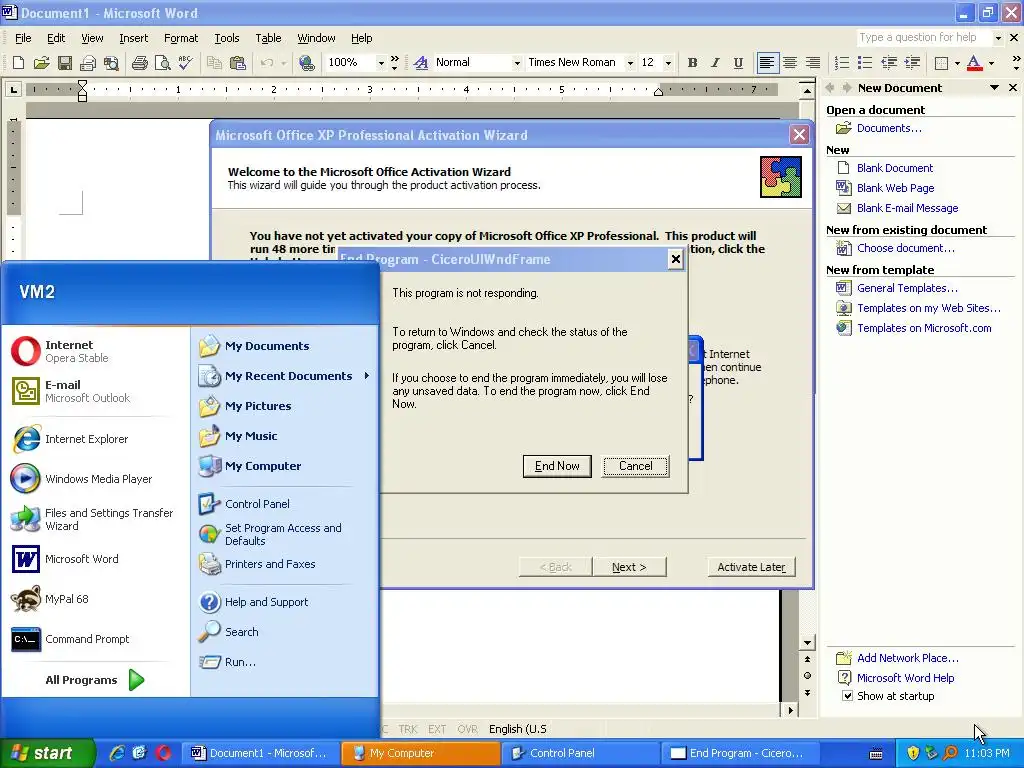Switch to My Computer taskbar button
The width and height of the screenshot is (1024, 768).
coord(419,753)
